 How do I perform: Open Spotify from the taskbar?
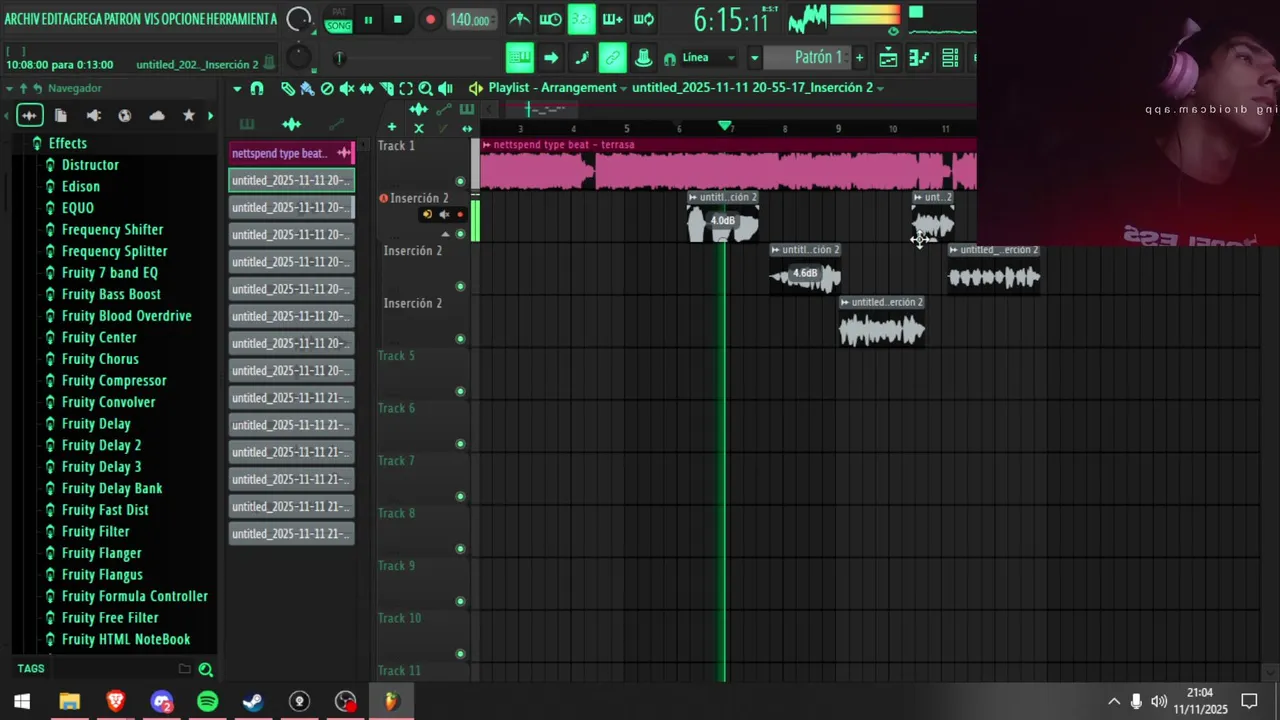click(x=207, y=702)
